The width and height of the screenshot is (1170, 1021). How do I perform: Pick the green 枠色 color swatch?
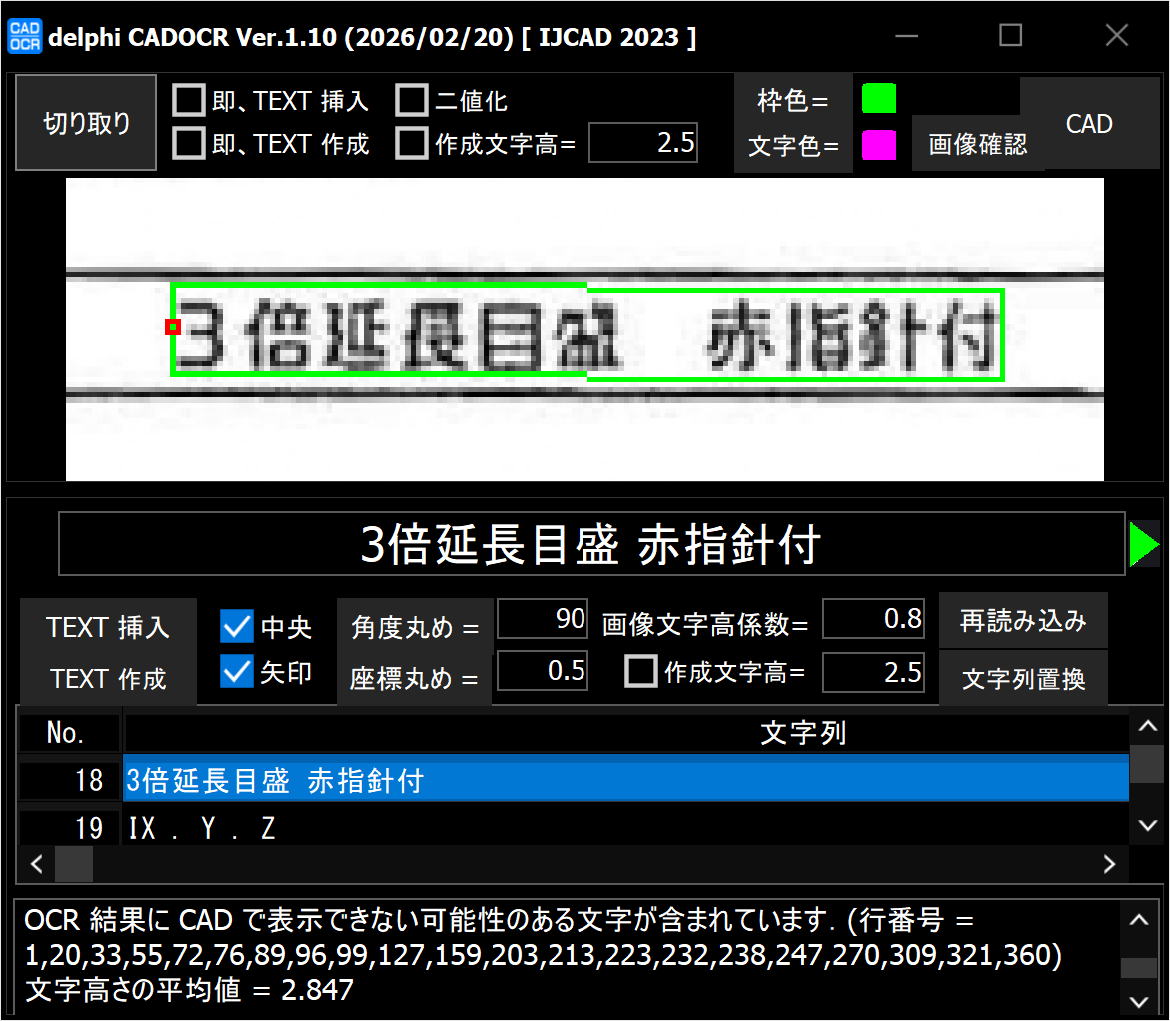pyautogui.click(x=879, y=99)
